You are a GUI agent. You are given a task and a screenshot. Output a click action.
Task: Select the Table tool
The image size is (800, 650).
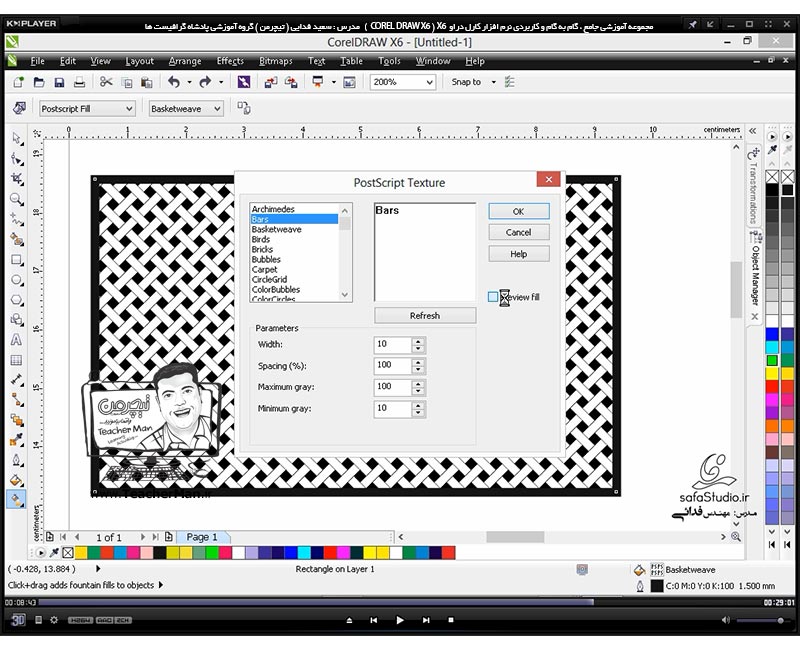click(x=17, y=360)
